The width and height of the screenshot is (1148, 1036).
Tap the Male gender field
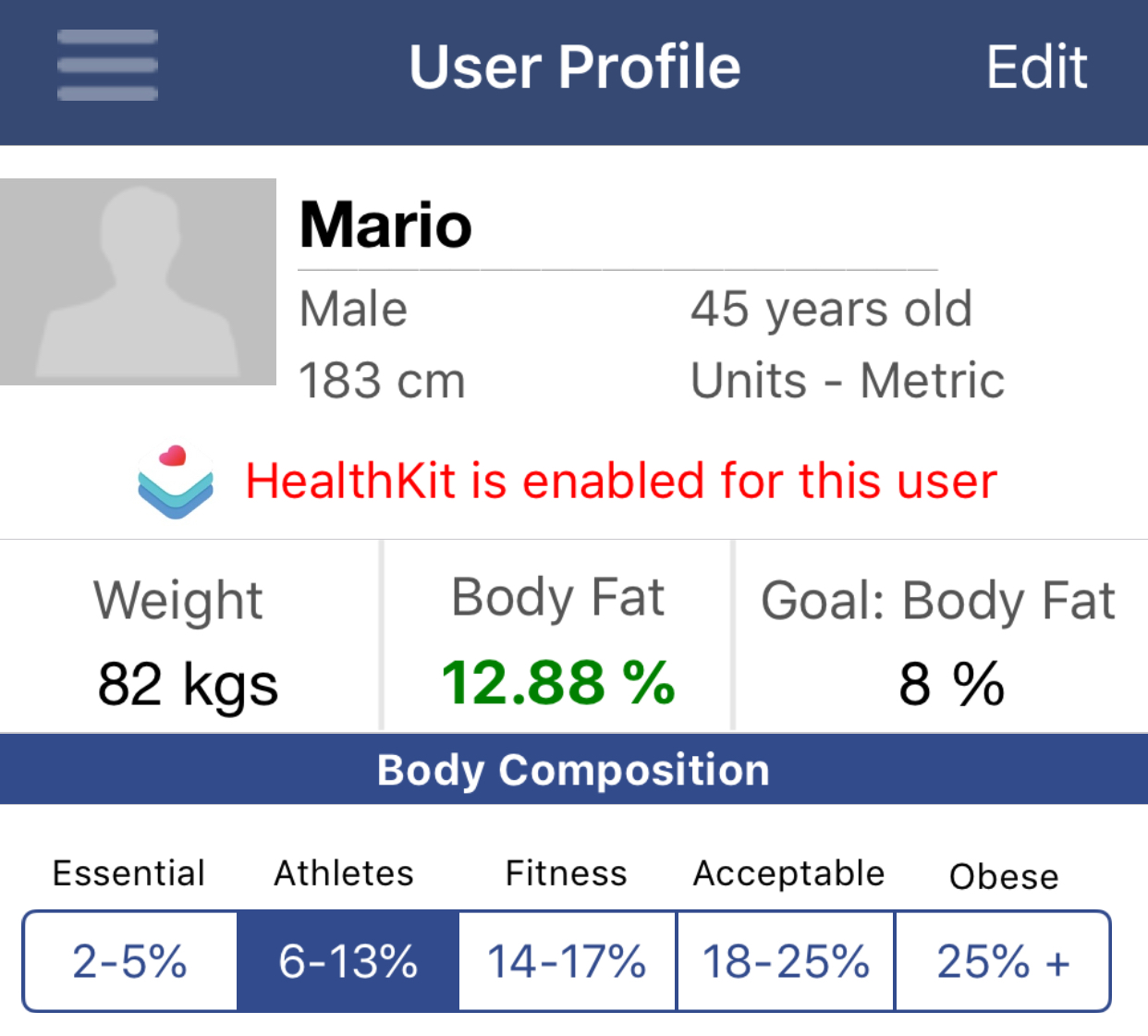pos(353,309)
